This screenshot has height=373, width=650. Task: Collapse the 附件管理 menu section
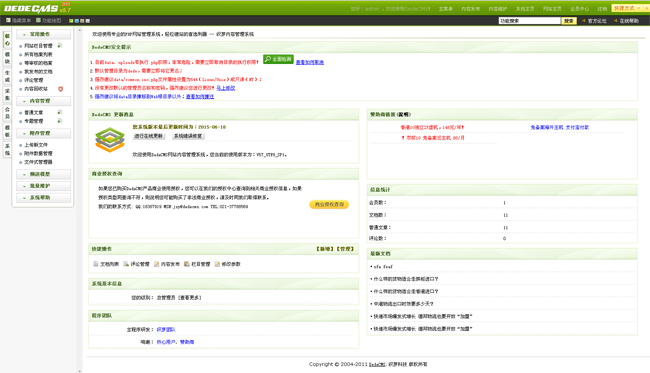click(44, 133)
